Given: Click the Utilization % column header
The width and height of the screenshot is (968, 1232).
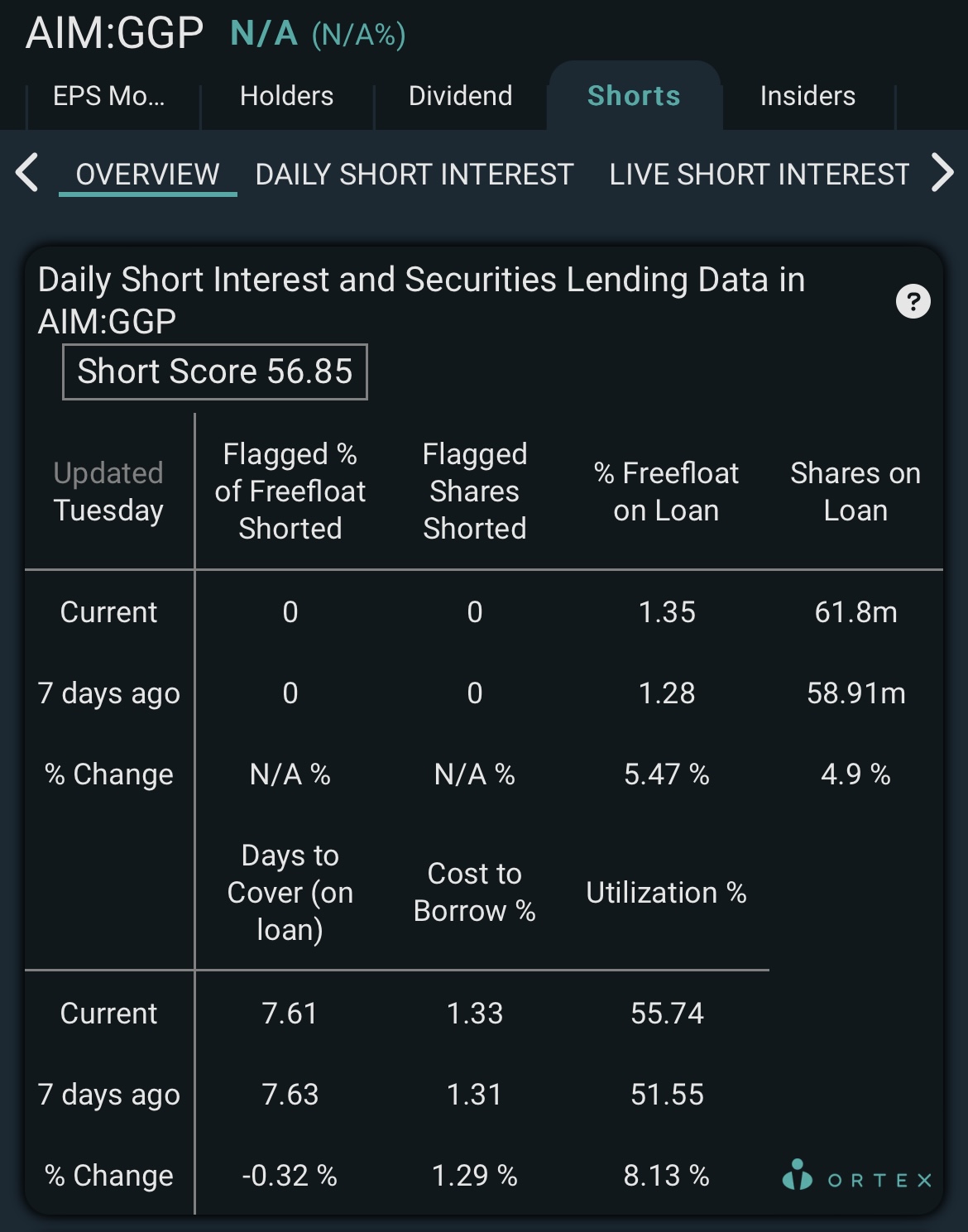Looking at the screenshot, I should [x=667, y=893].
